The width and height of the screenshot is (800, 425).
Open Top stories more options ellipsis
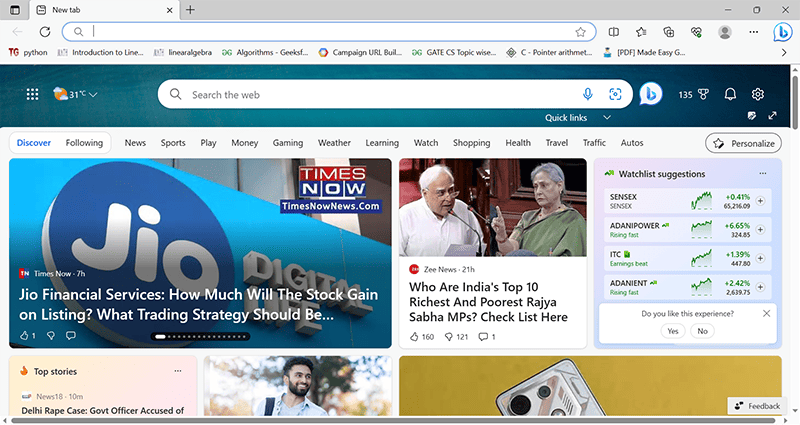coord(178,371)
